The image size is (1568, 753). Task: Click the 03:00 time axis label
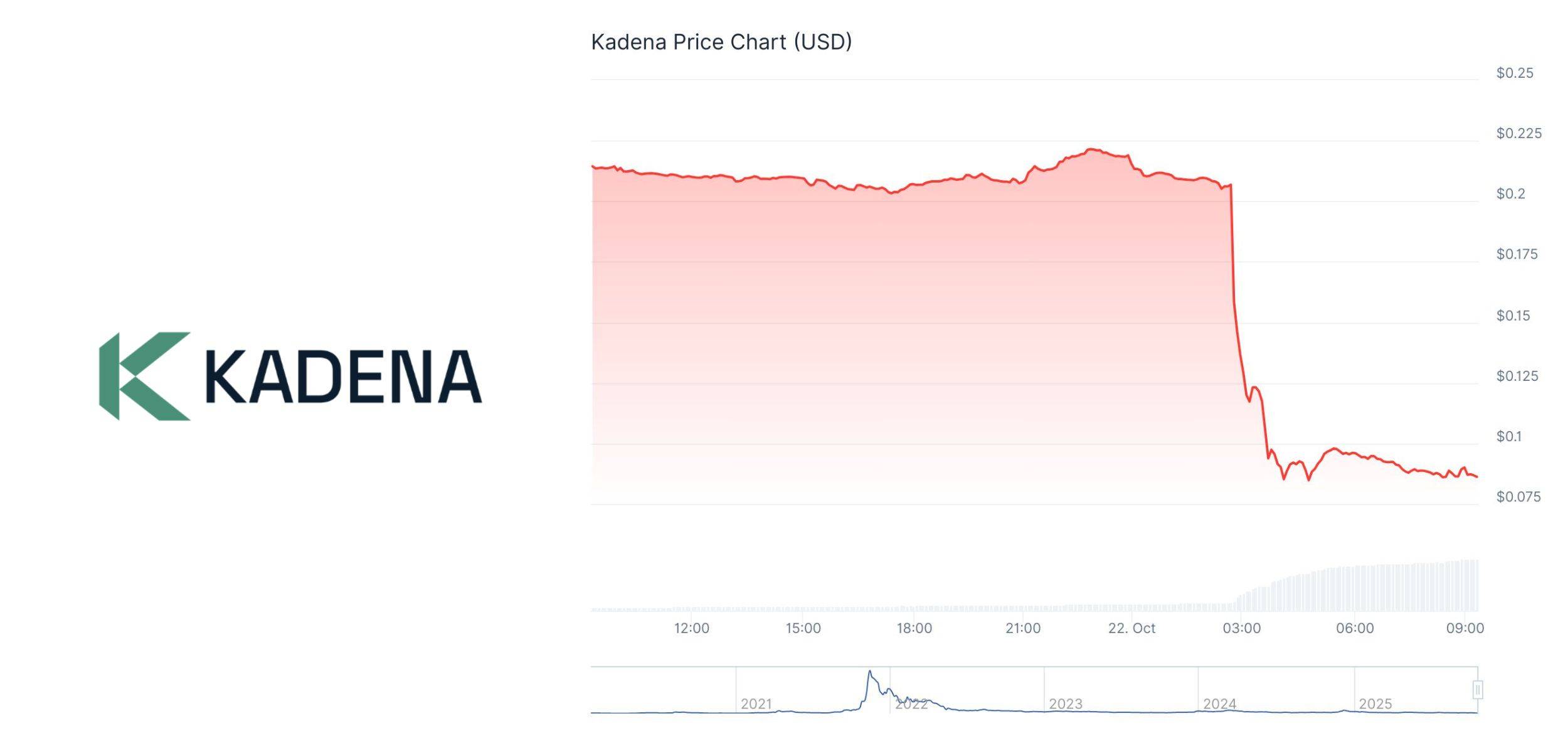point(1241,628)
